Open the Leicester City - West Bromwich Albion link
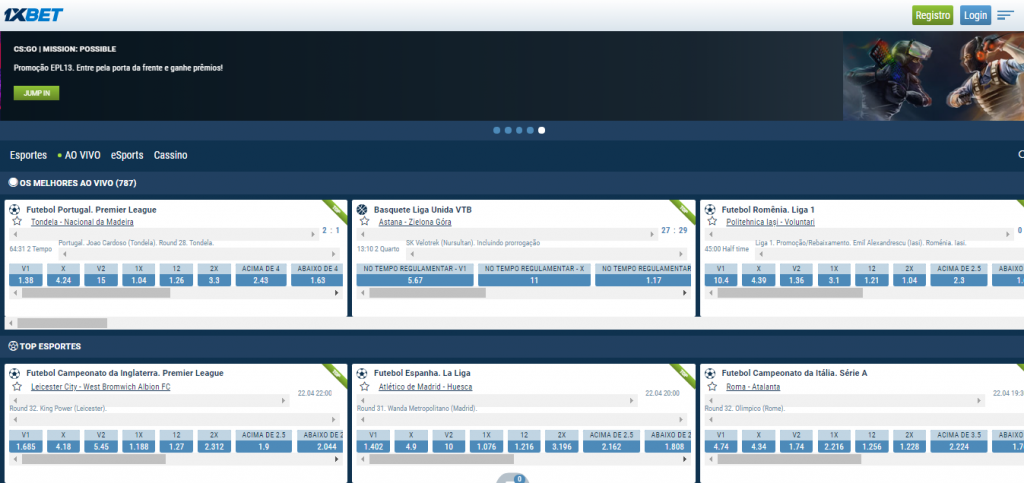Image resolution: width=1024 pixels, height=483 pixels. [101, 386]
